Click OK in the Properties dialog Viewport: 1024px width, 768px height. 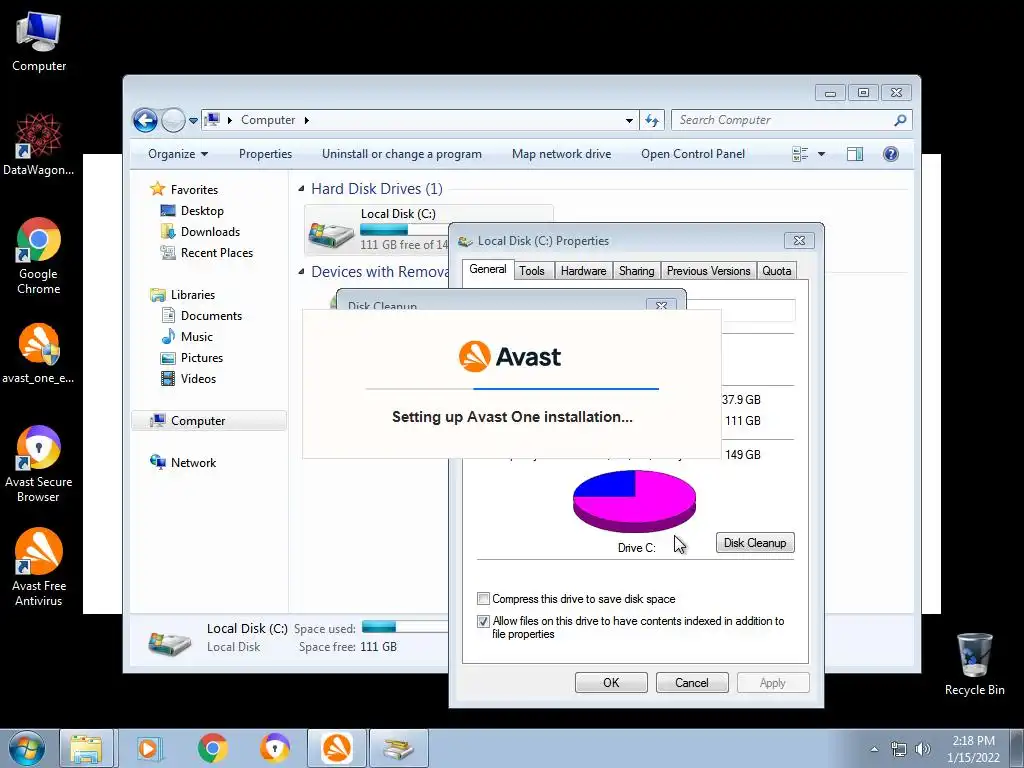tap(611, 682)
